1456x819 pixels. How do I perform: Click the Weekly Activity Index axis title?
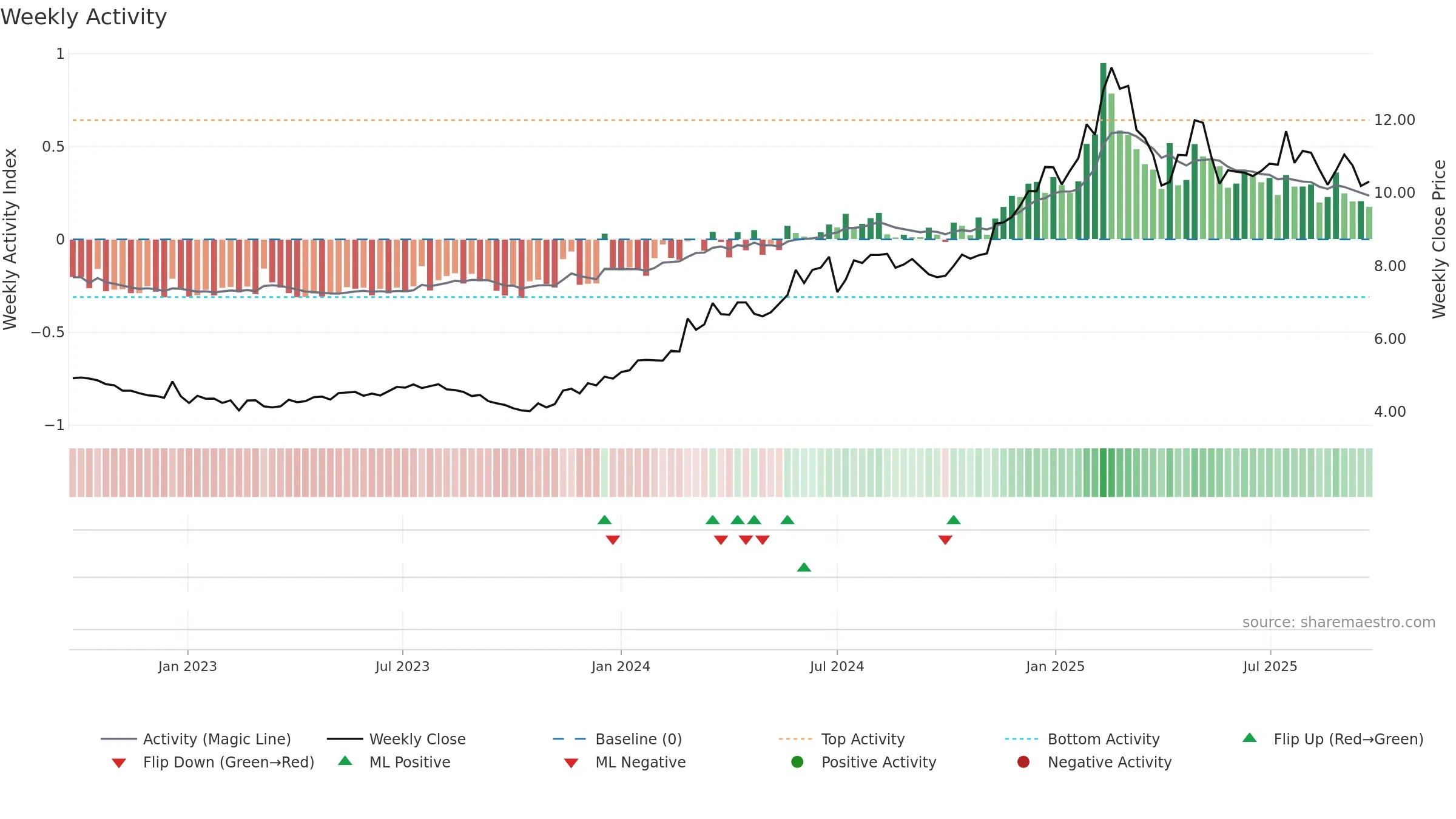(x=10, y=239)
